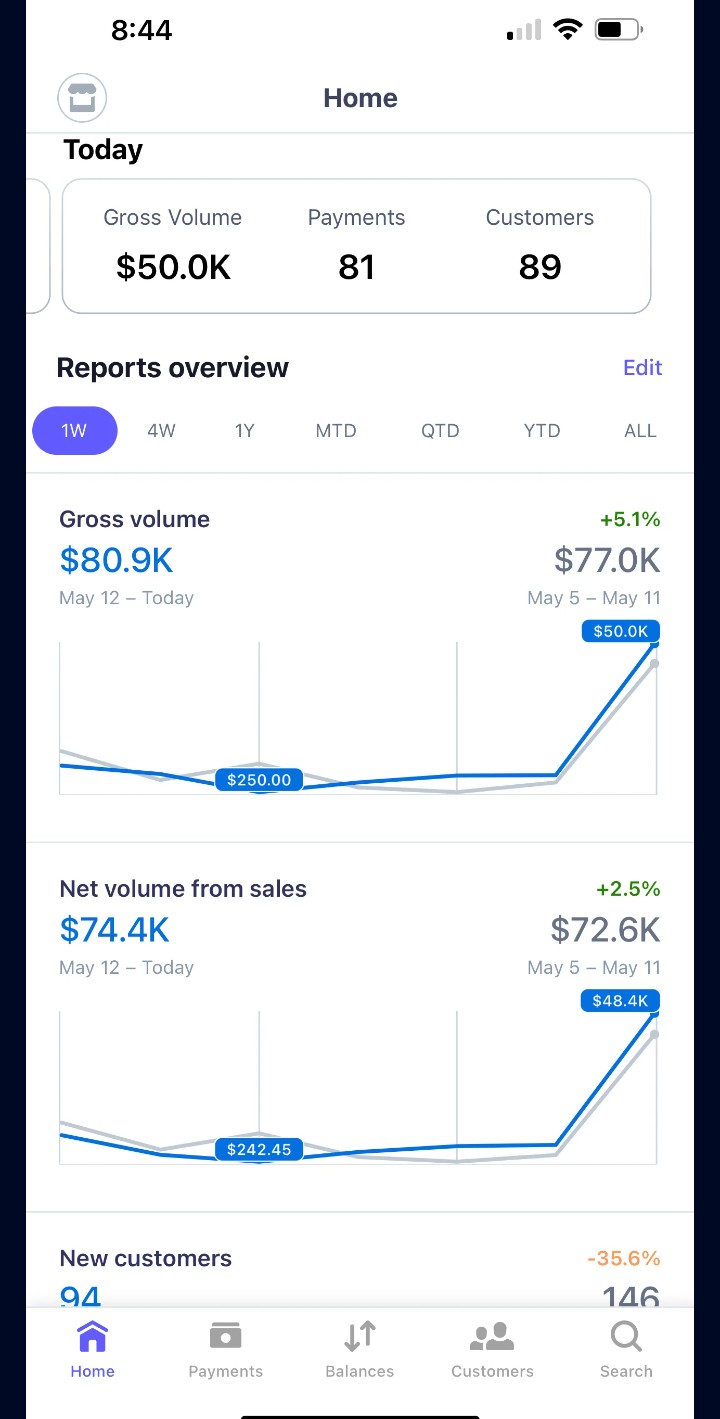This screenshot has height=1419, width=720.
Task: Open the Today summary card
Action: pos(356,246)
